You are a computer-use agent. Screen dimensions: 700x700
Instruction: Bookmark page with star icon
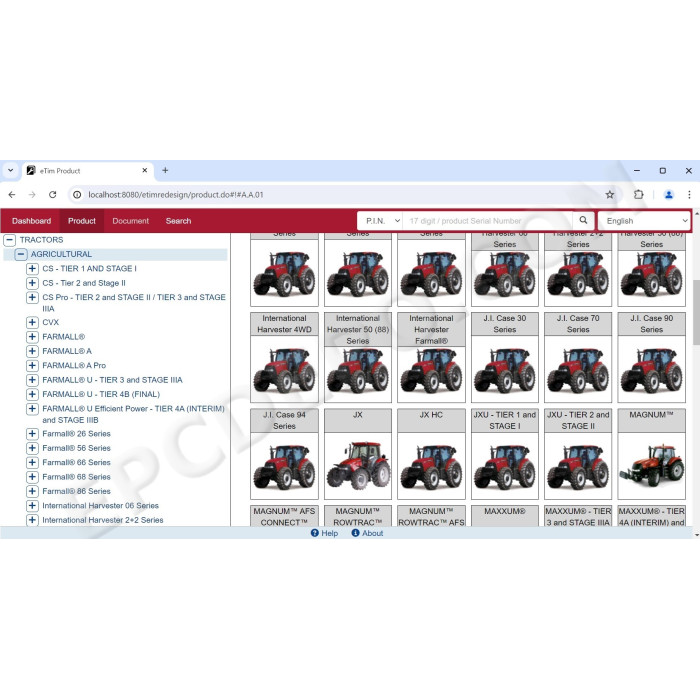coord(610,195)
